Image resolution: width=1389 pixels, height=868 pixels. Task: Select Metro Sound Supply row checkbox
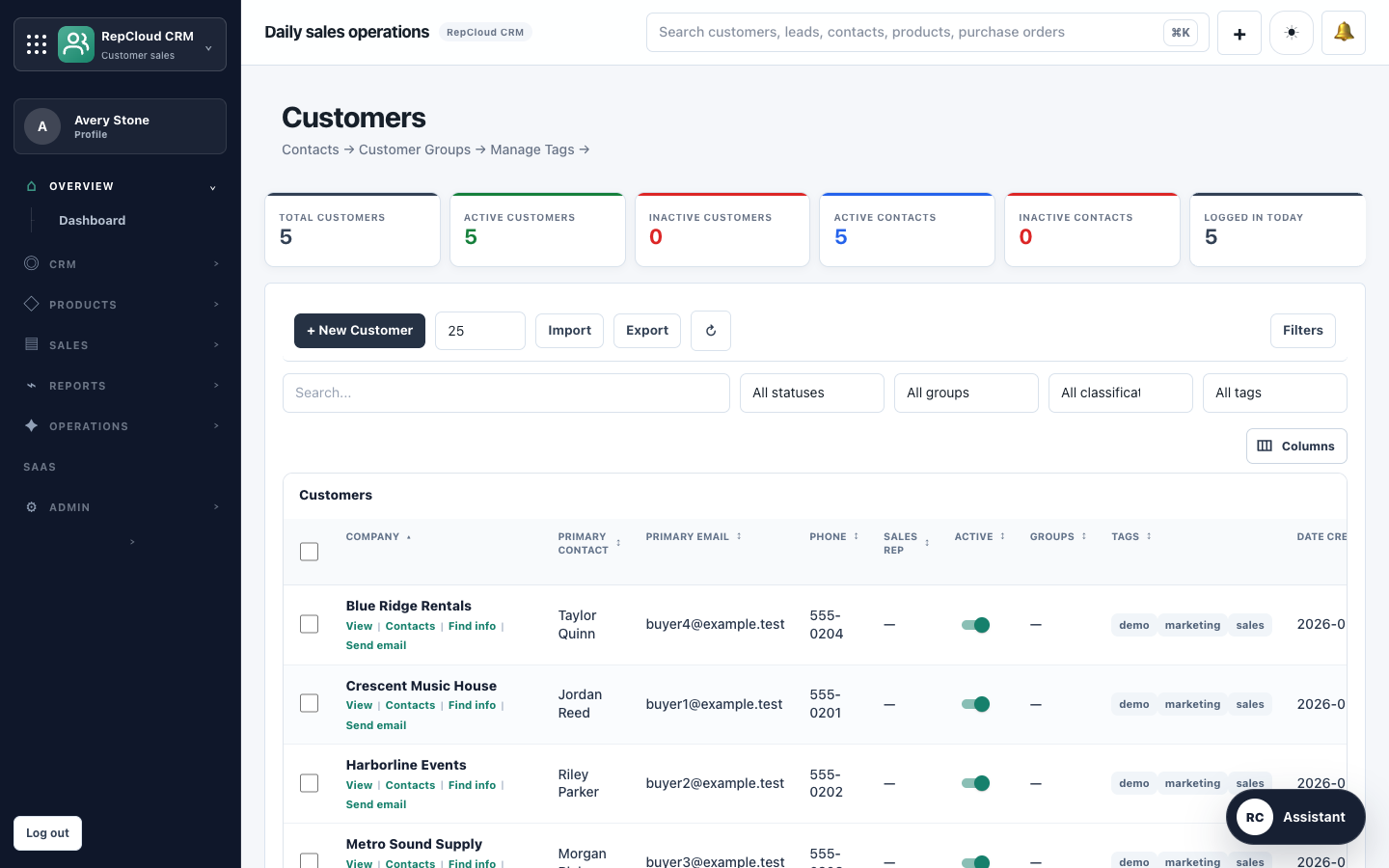pos(309,860)
